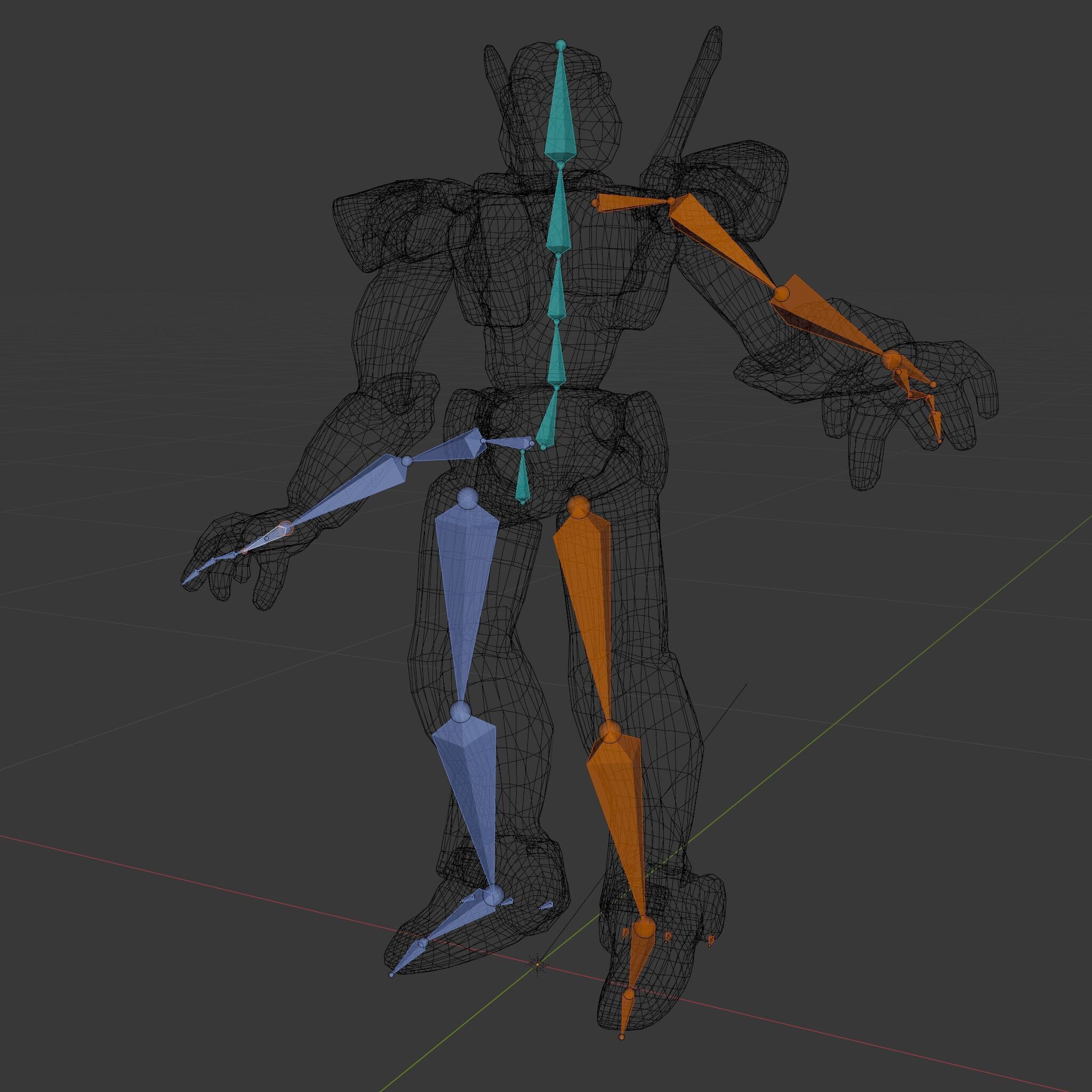Select the angled teal lower spine bone
This screenshot has width=1092, height=1092.
548,420
